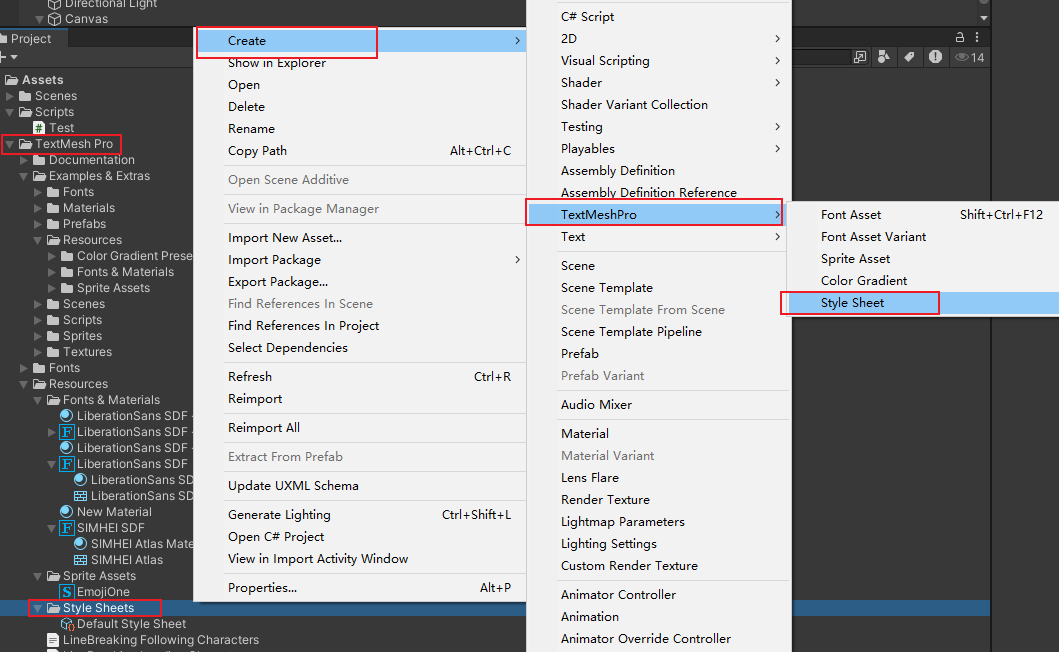Select the EmojiOne sprite asset icon

pyautogui.click(x=67, y=592)
